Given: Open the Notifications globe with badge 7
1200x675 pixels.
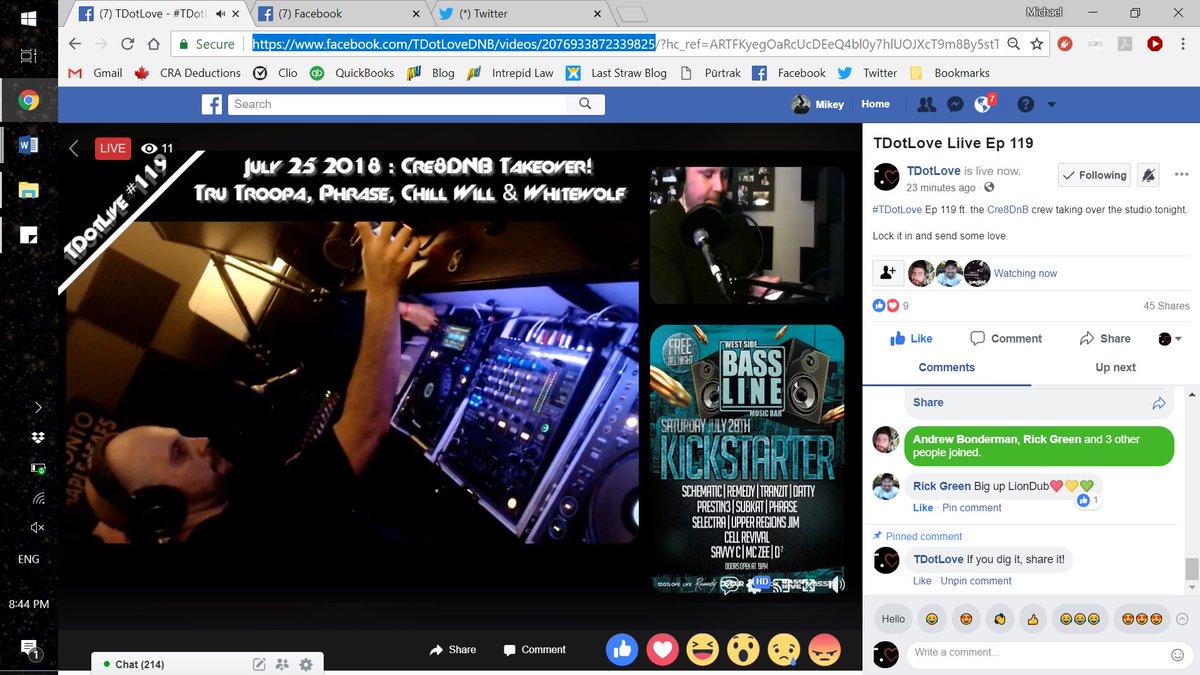Looking at the screenshot, I should (983, 104).
